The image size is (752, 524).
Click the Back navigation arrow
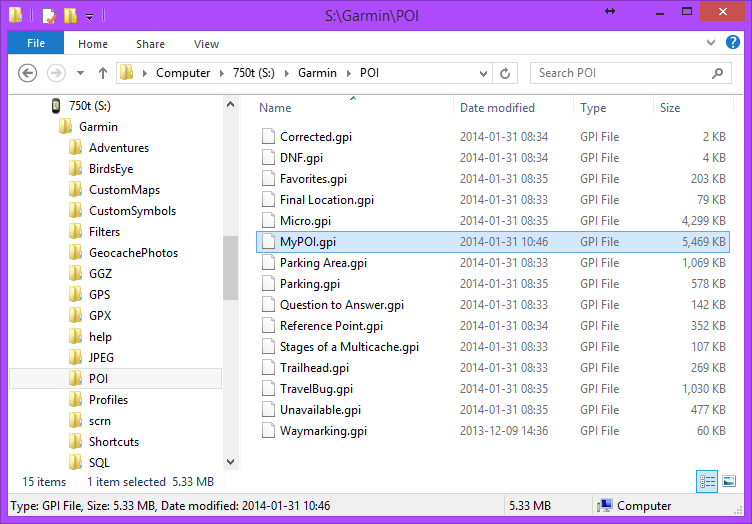[x=28, y=73]
